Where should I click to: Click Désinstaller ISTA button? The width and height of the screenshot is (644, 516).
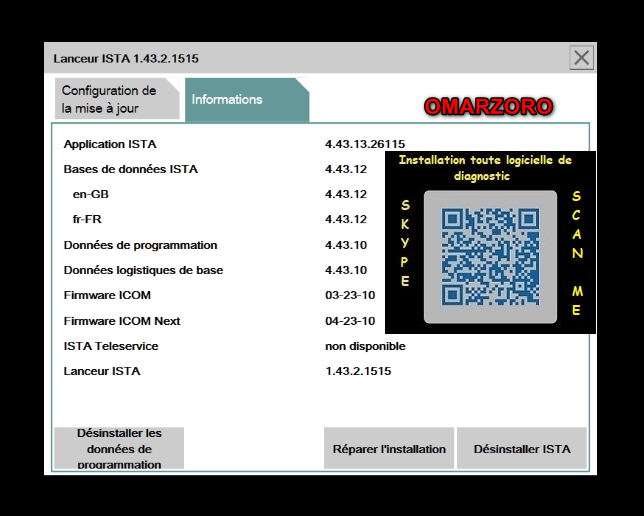coord(522,448)
